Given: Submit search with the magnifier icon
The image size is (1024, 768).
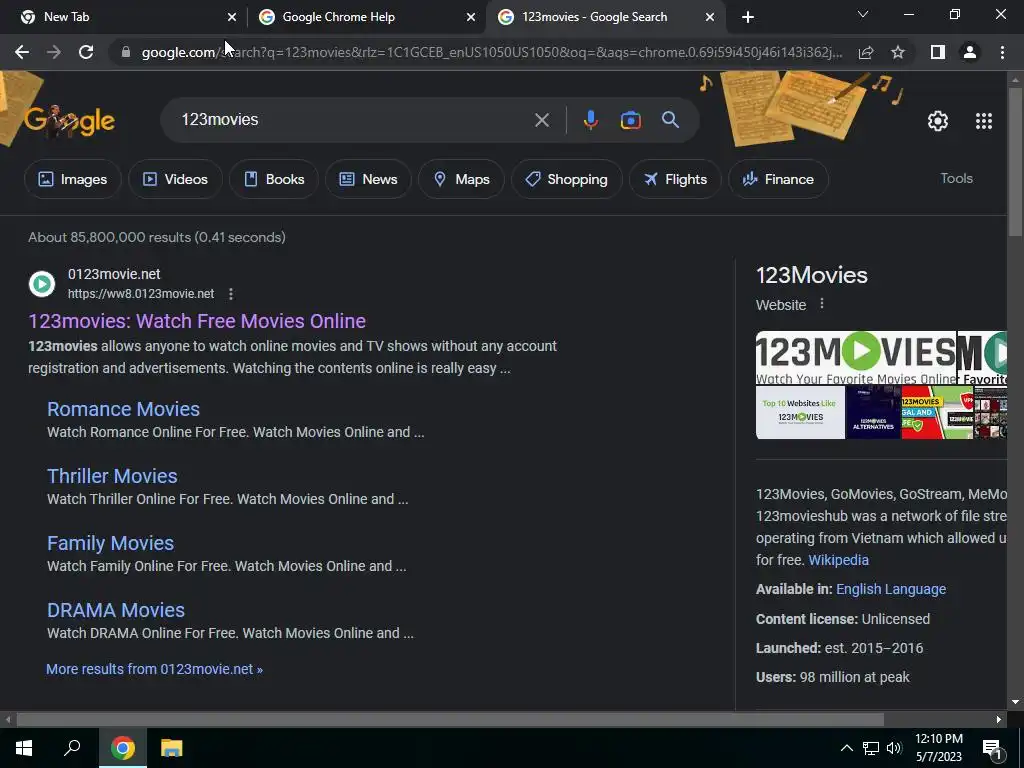Looking at the screenshot, I should (x=670, y=120).
